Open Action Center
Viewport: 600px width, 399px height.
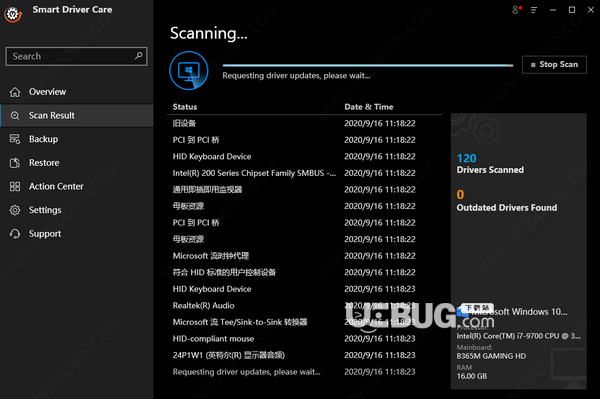pyautogui.click(x=77, y=187)
